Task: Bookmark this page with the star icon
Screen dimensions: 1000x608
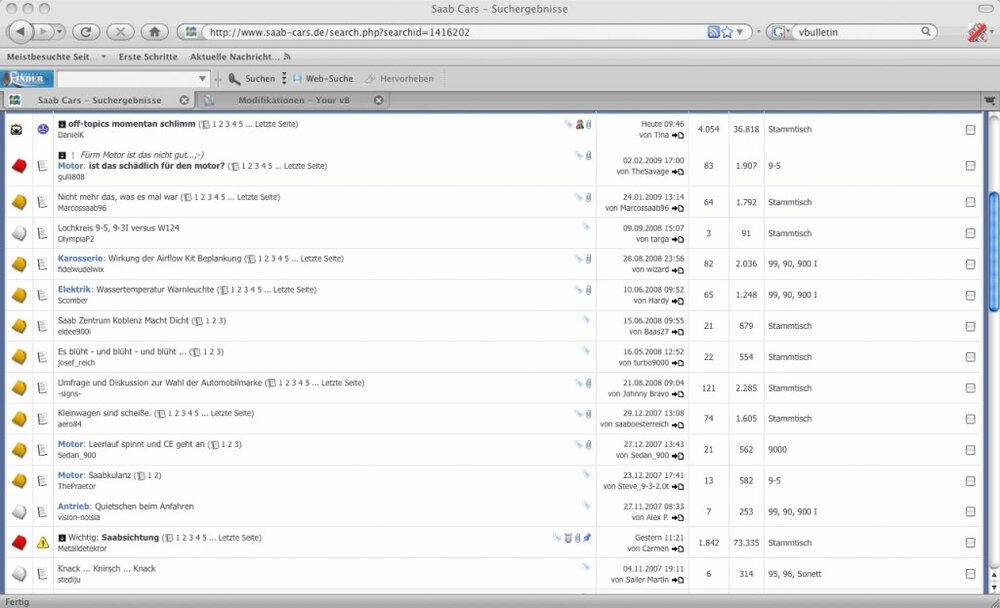Action: tap(726, 32)
